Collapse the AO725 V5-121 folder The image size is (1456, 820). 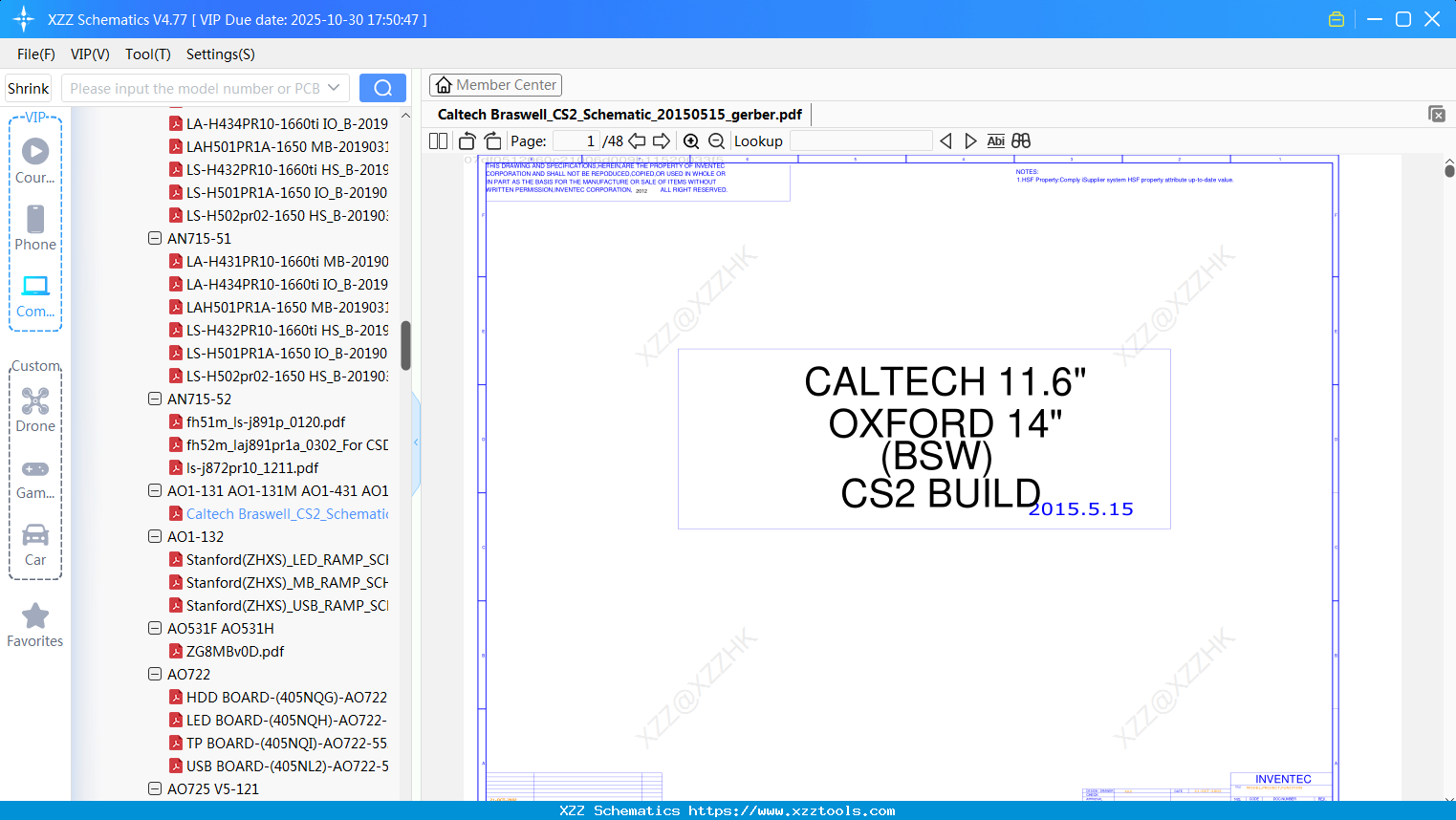[155, 788]
